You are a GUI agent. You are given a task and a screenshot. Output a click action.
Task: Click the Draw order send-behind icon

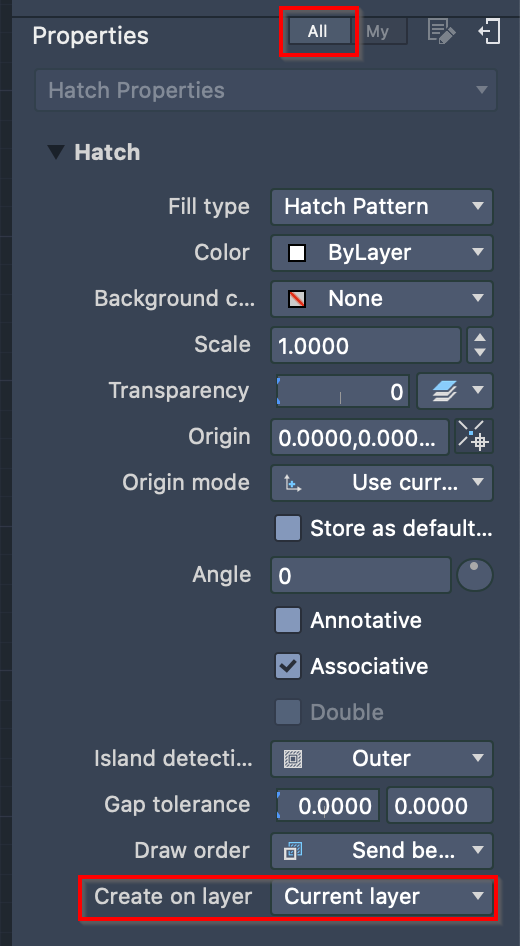(293, 851)
